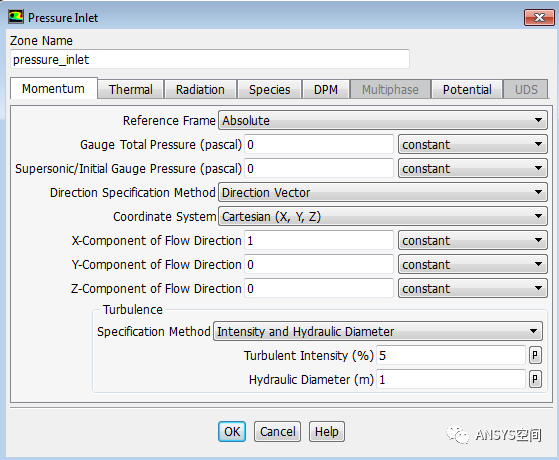The width and height of the screenshot is (559, 460).
Task: Switch to the Radiation tab
Action: point(200,89)
